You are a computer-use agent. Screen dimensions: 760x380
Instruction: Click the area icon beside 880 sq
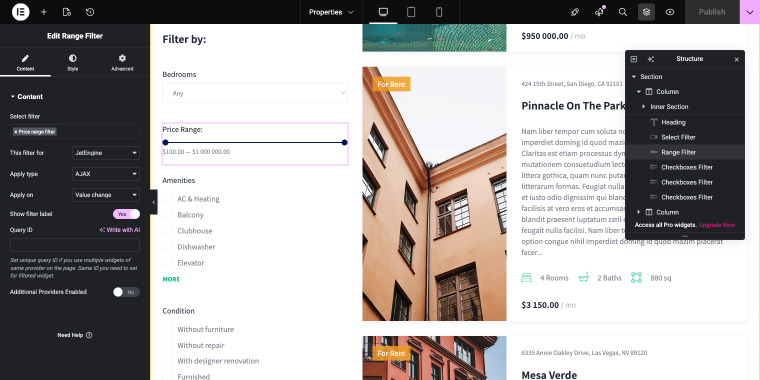[636, 278]
